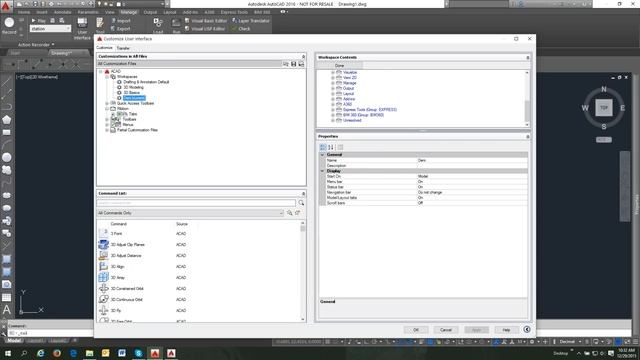Click in the command list search field
Screen dimensions: 640x360
coord(196,203)
